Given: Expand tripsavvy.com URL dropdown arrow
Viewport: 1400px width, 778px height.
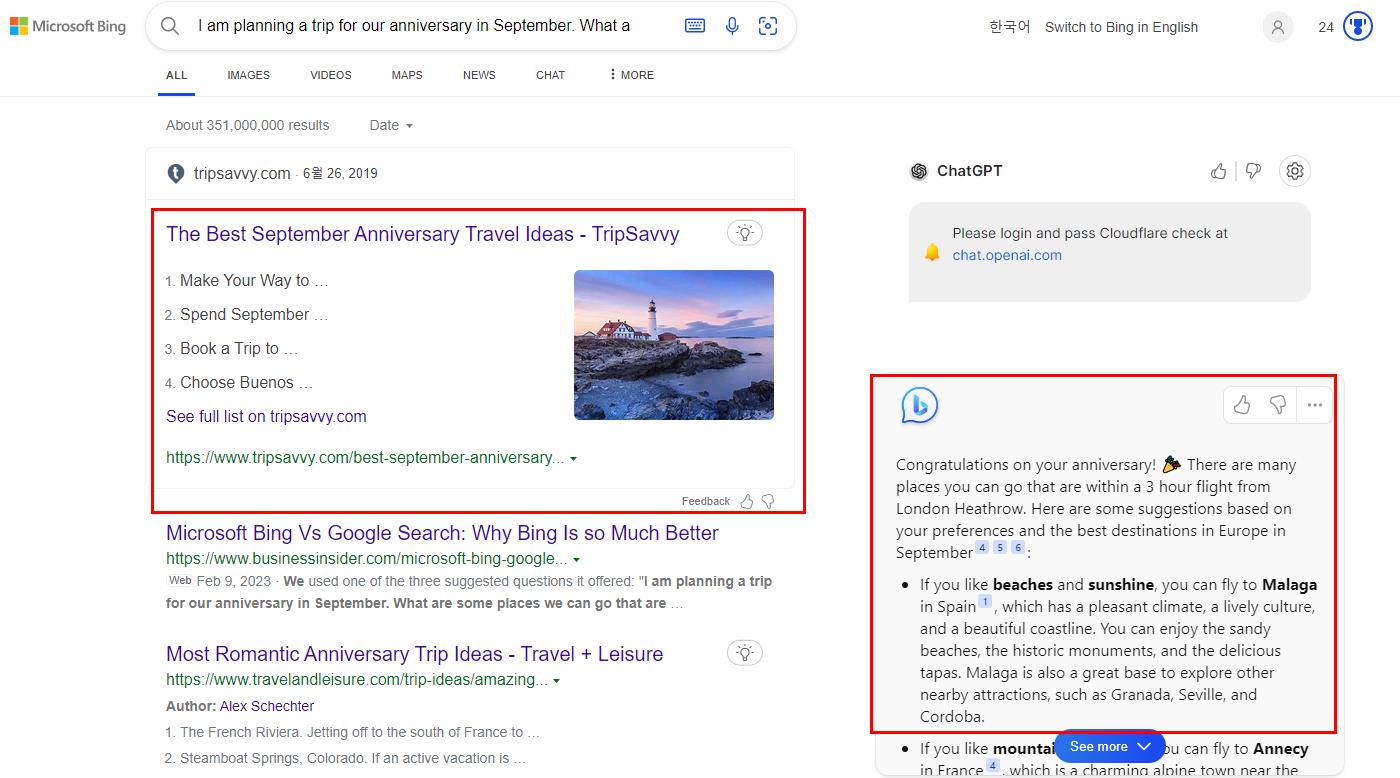Looking at the screenshot, I should pyautogui.click(x=573, y=459).
